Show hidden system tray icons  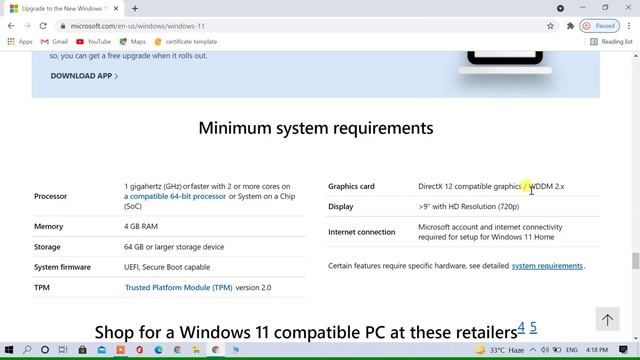coord(533,350)
